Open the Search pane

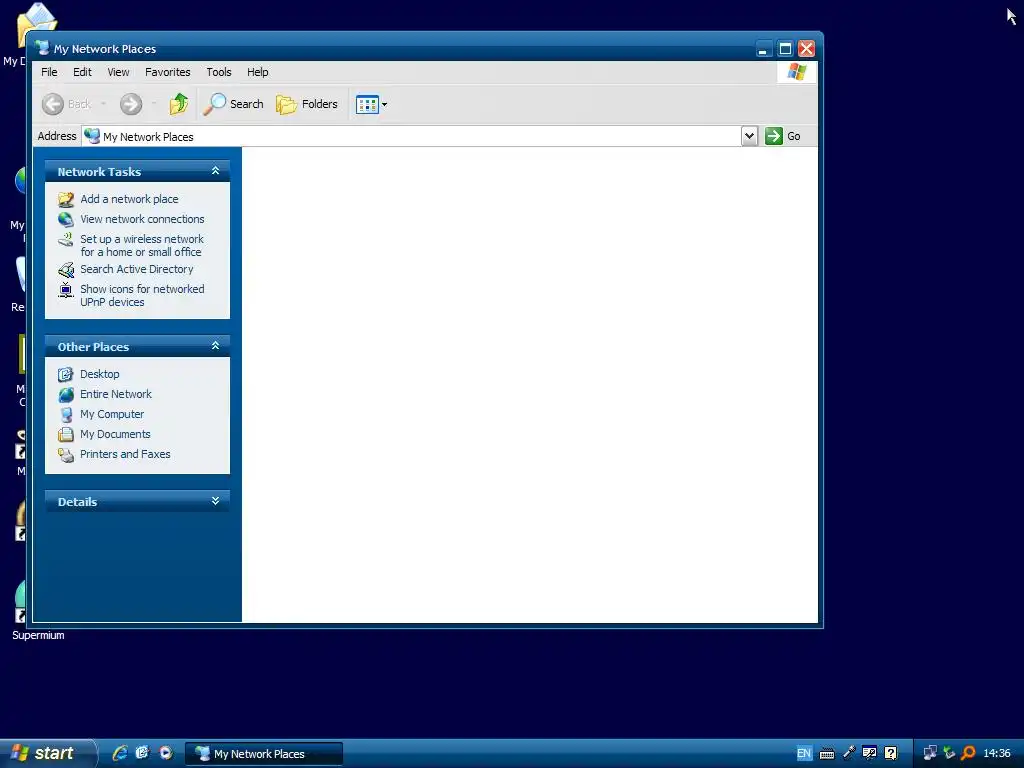[x=233, y=104]
